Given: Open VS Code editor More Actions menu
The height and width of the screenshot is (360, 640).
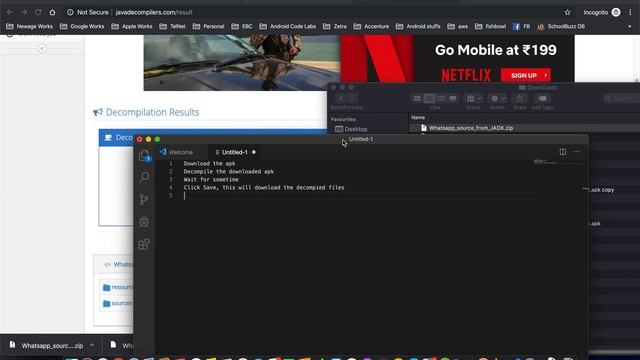Looking at the screenshot, I should tap(577, 151).
